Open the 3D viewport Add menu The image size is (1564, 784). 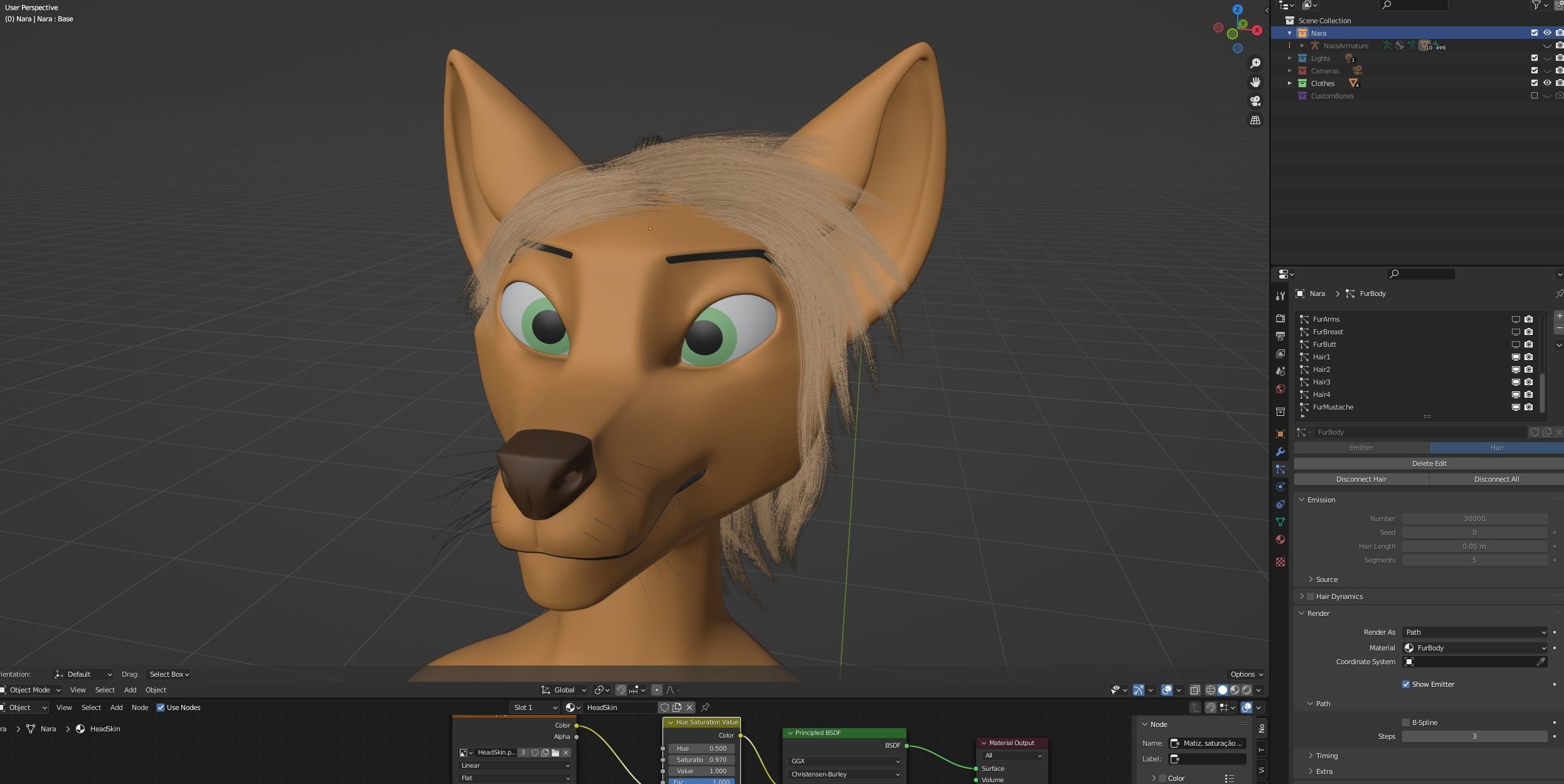[x=130, y=690]
